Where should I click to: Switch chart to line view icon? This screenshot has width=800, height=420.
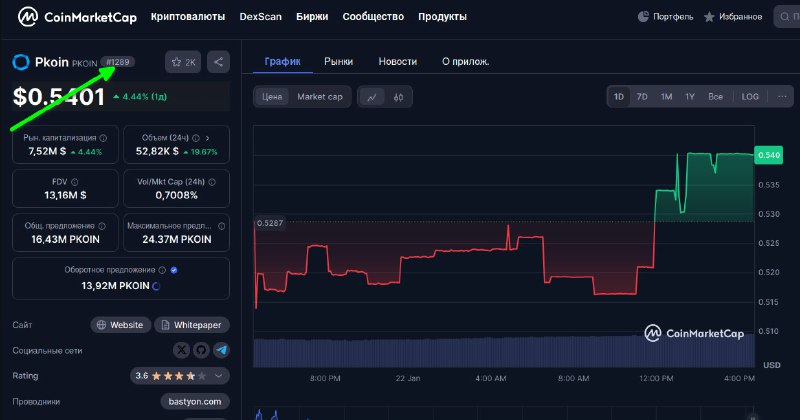pos(372,97)
